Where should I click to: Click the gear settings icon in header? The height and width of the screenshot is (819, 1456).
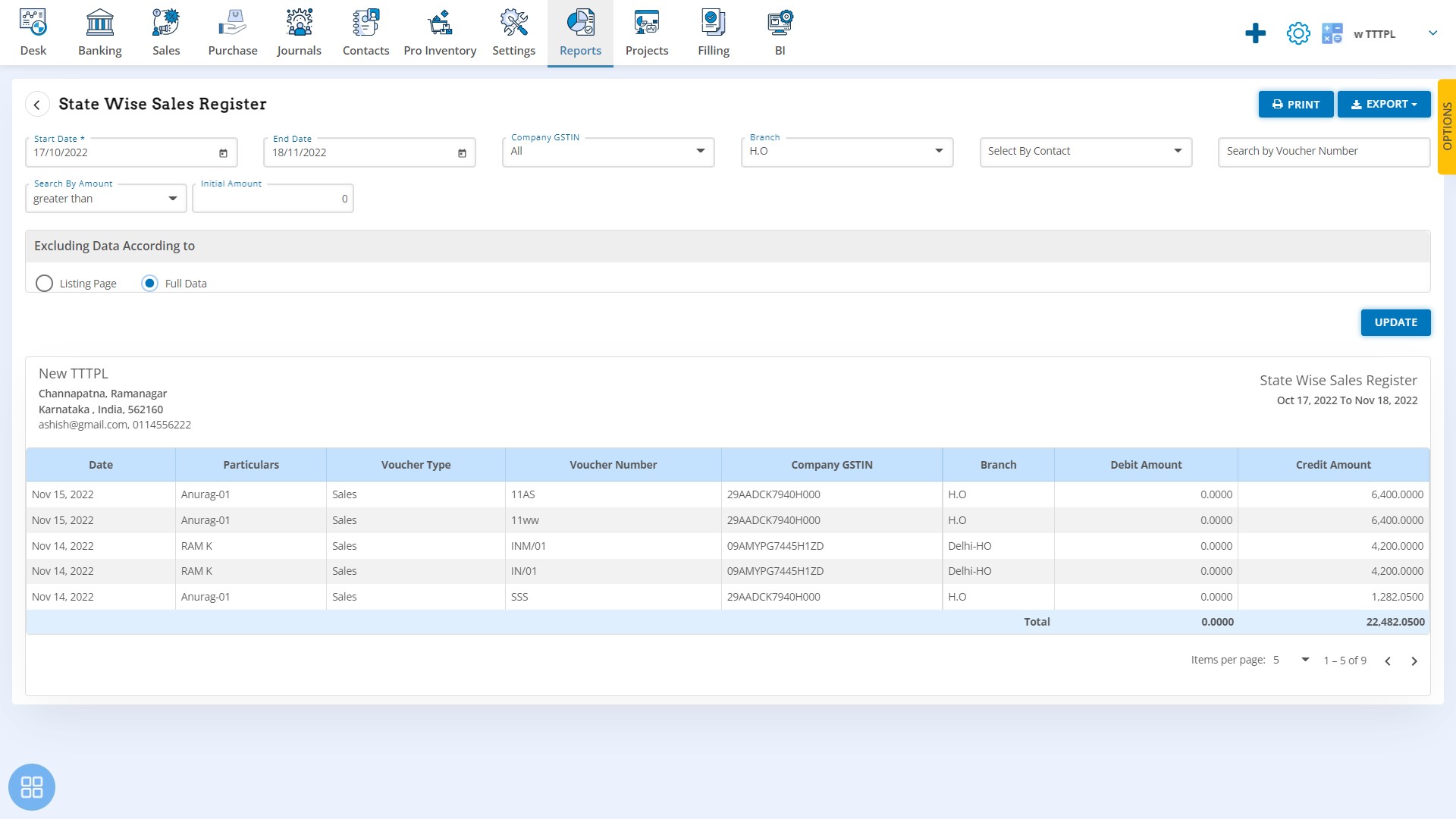(x=1298, y=33)
